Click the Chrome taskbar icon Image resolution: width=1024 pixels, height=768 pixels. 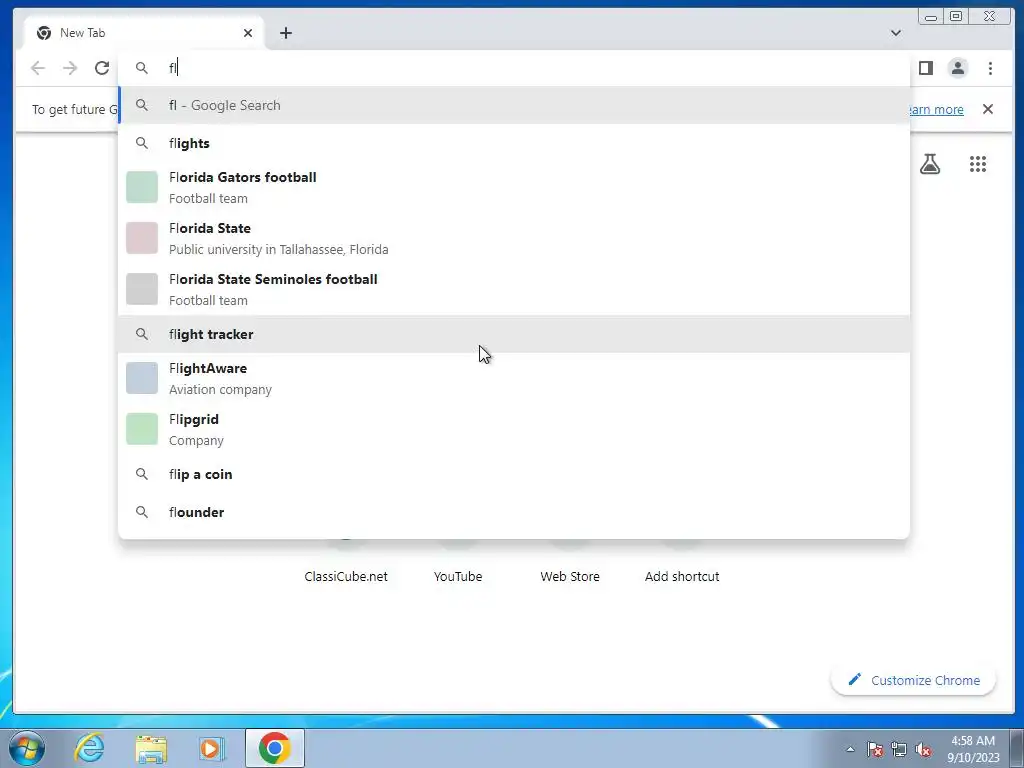(x=275, y=748)
